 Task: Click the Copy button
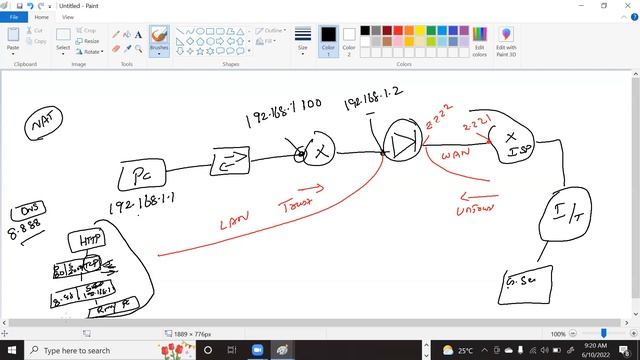point(36,41)
